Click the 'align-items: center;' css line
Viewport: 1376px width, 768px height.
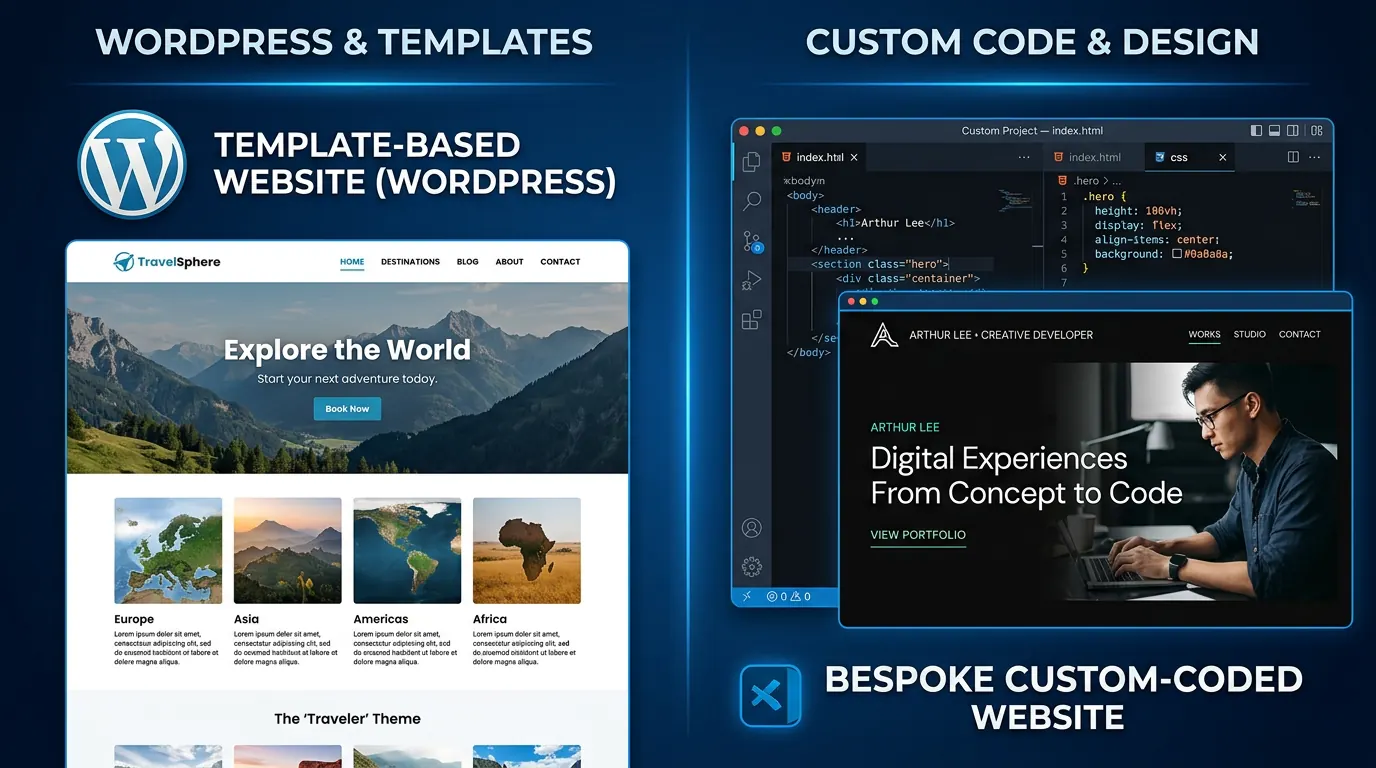(x=1157, y=240)
